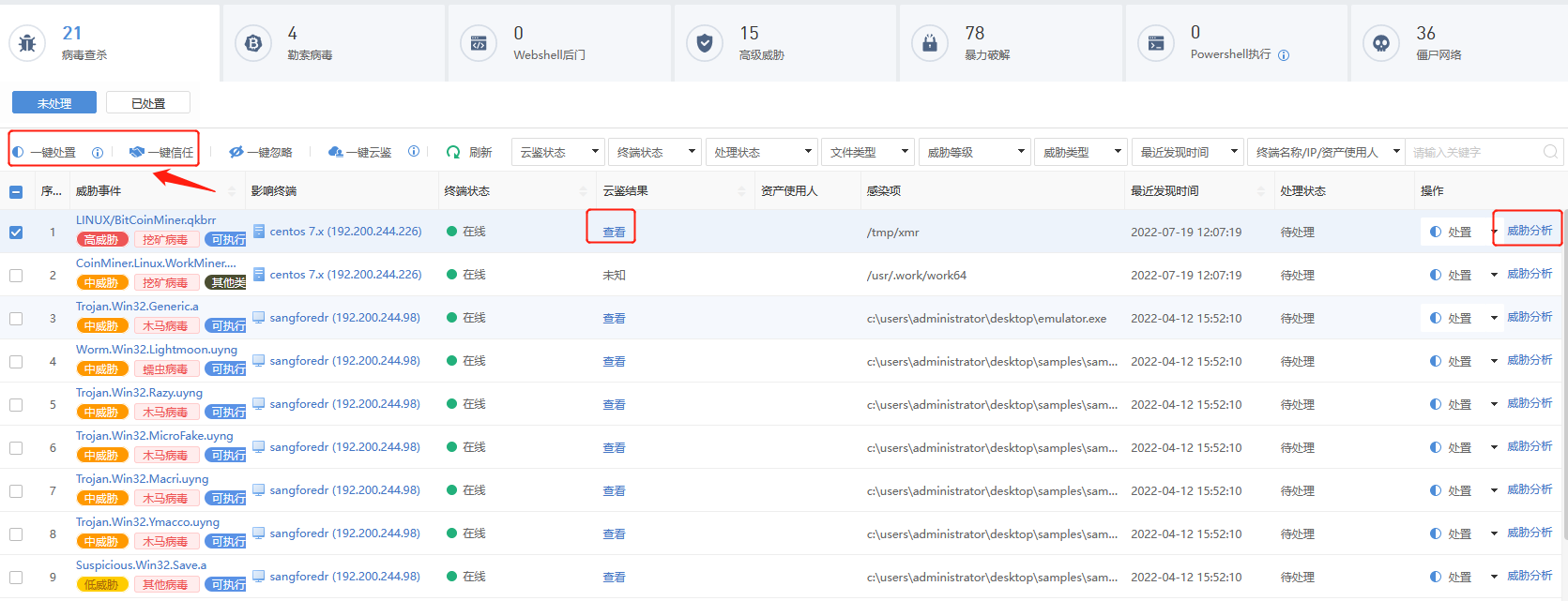The width and height of the screenshot is (1568, 601).
Task: Select the bitcoin icon for 勒索病毒
Action: (x=252, y=43)
